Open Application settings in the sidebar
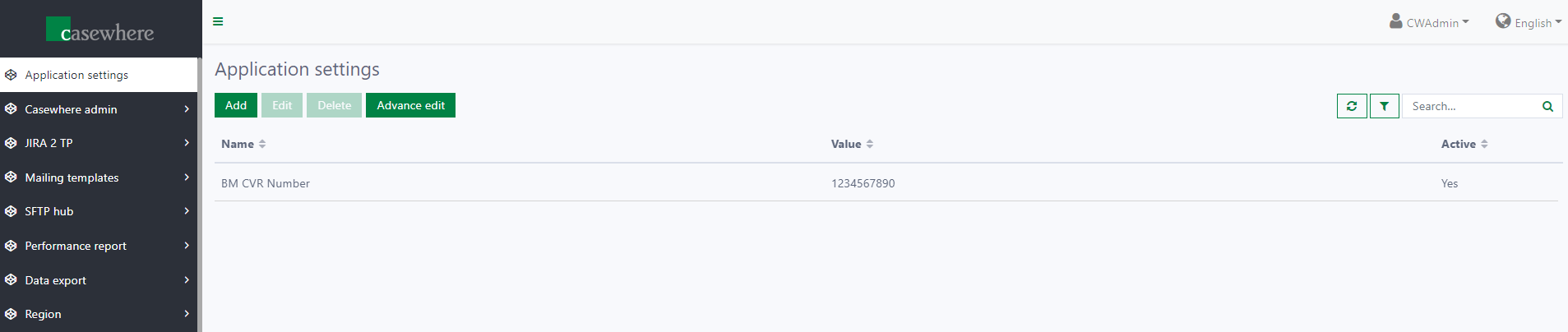The height and width of the screenshot is (332, 1568). tap(76, 75)
